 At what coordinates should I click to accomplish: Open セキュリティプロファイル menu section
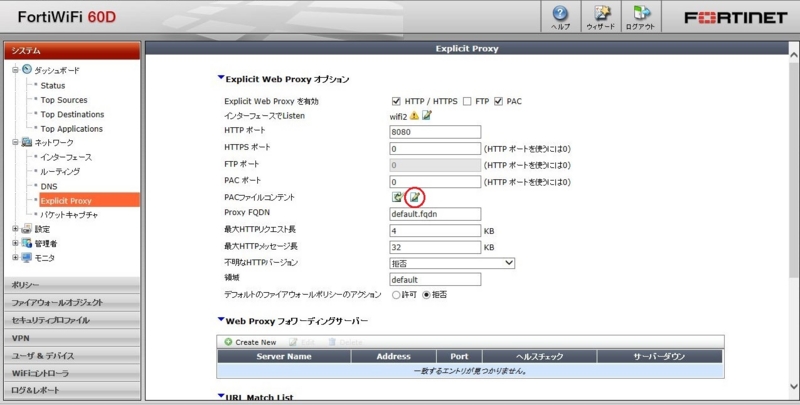point(72,320)
